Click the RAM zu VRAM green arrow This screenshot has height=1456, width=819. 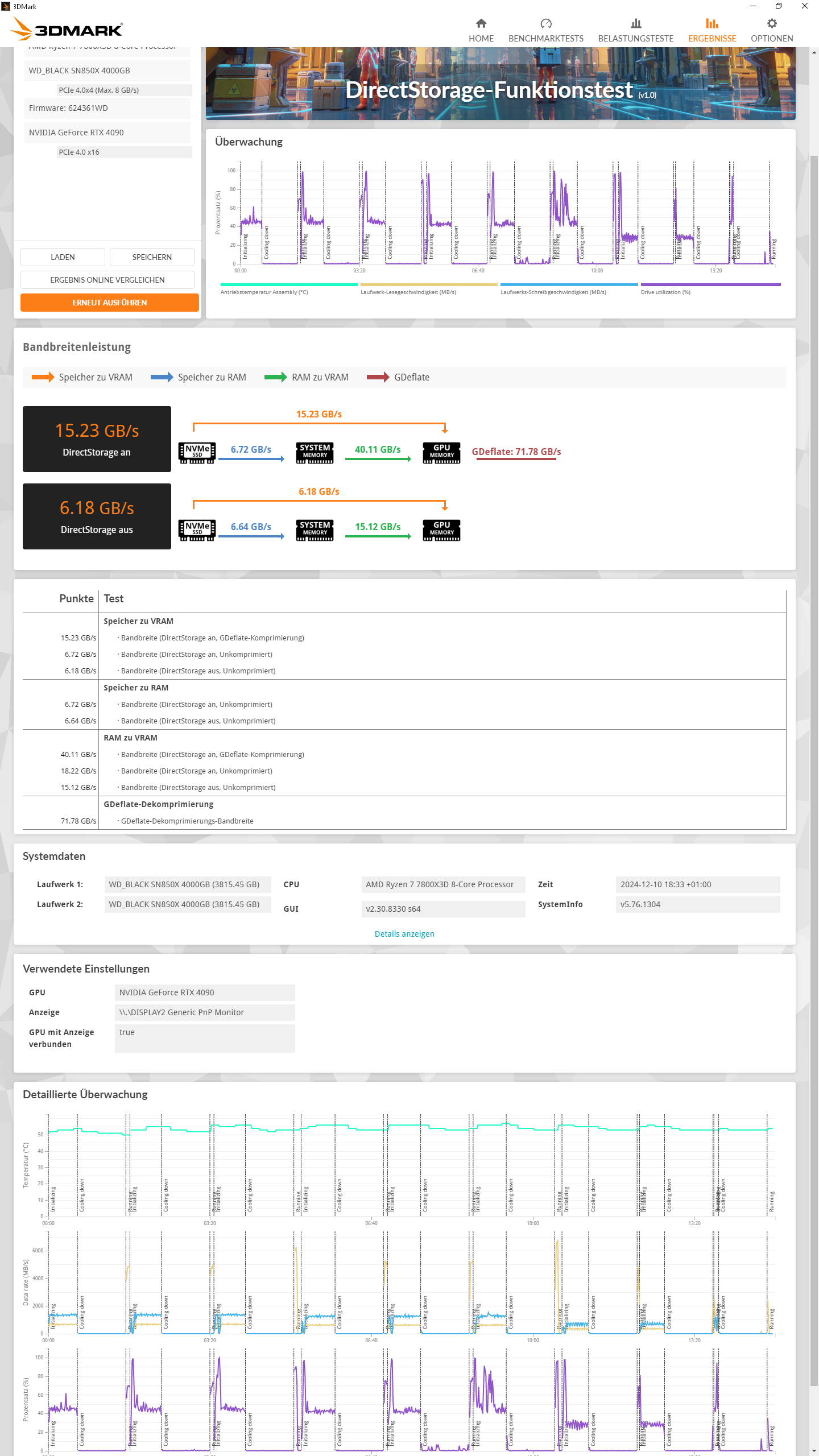[276, 377]
